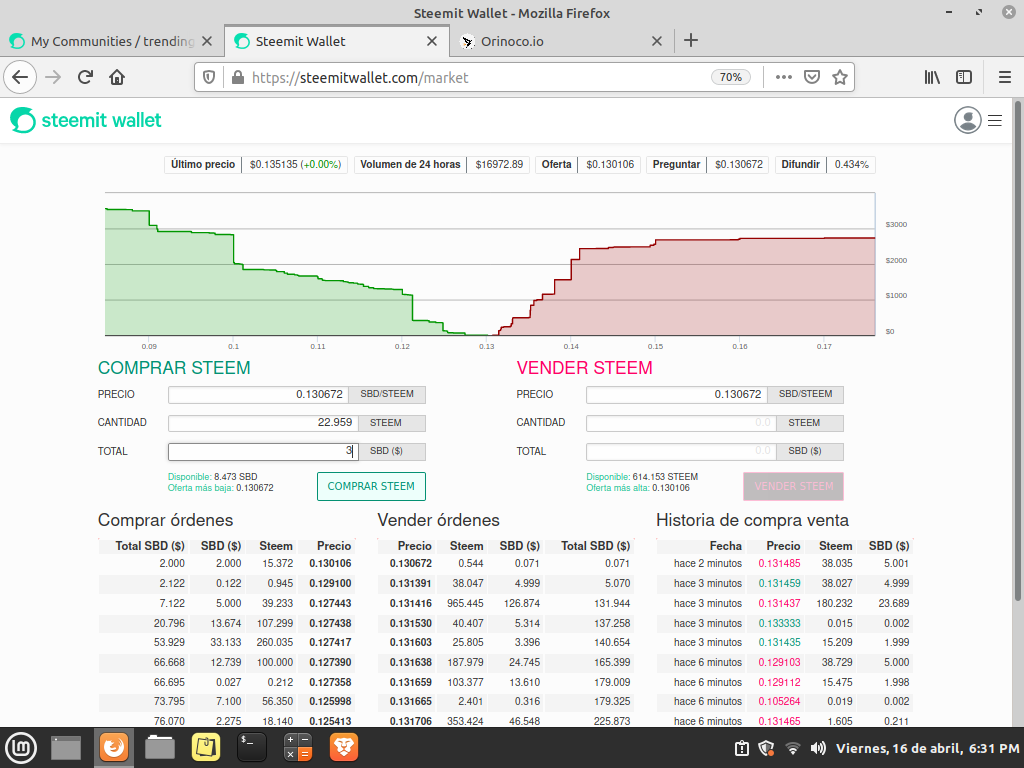1024x768 pixels.
Task: Bookmark this page with the star
Action: [840, 77]
